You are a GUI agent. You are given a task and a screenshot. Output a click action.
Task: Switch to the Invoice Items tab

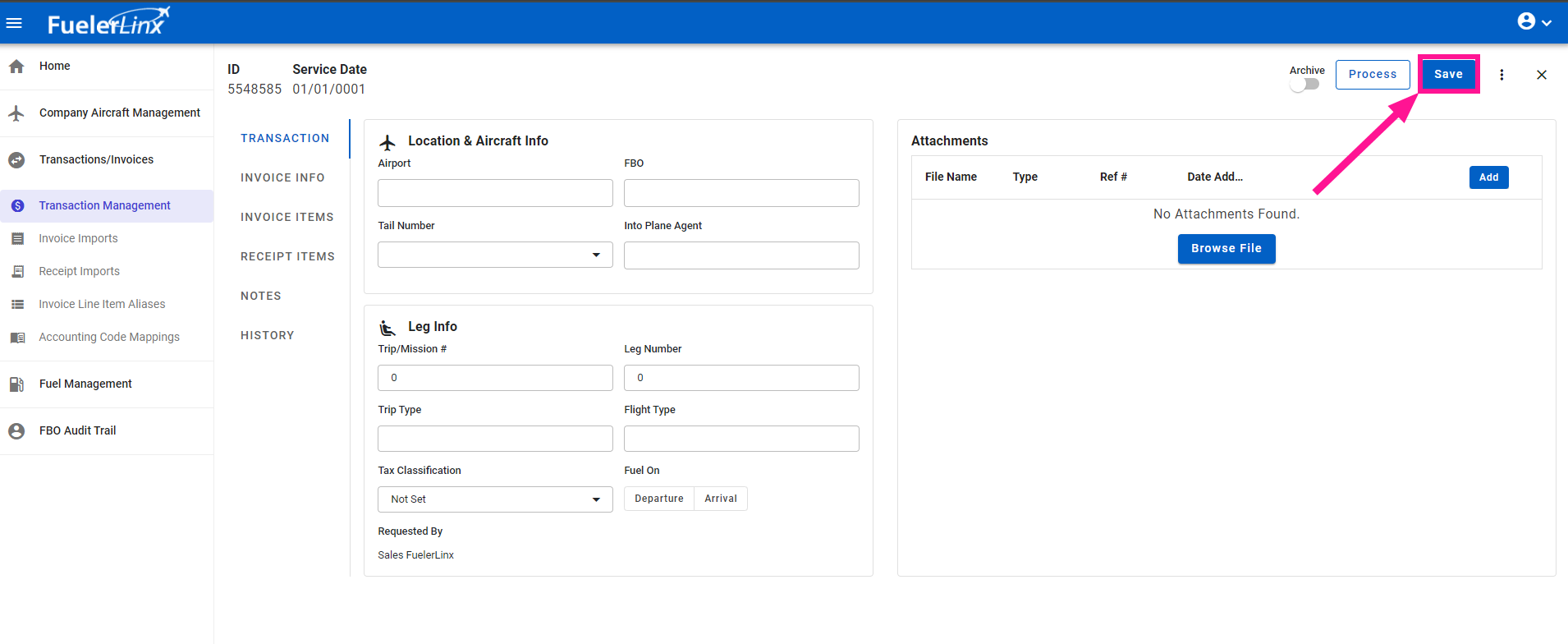coord(287,217)
